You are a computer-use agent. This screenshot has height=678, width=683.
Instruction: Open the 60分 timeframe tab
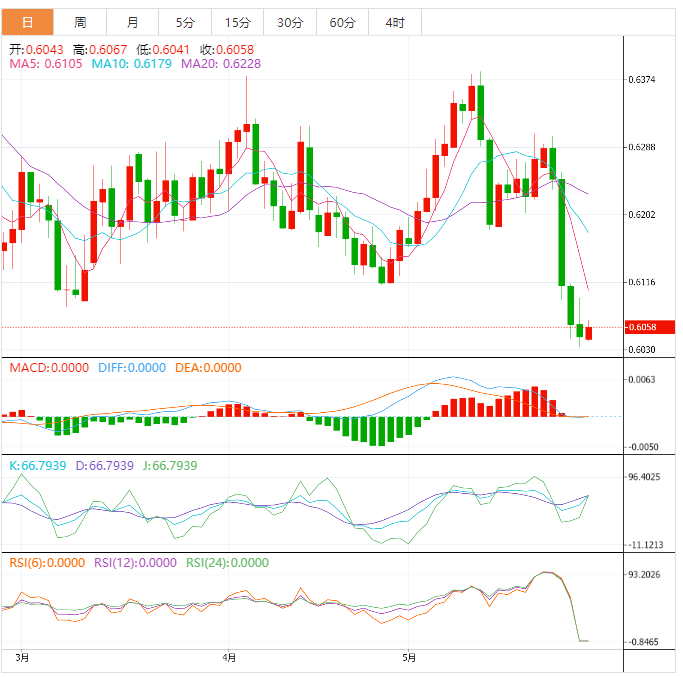click(342, 22)
